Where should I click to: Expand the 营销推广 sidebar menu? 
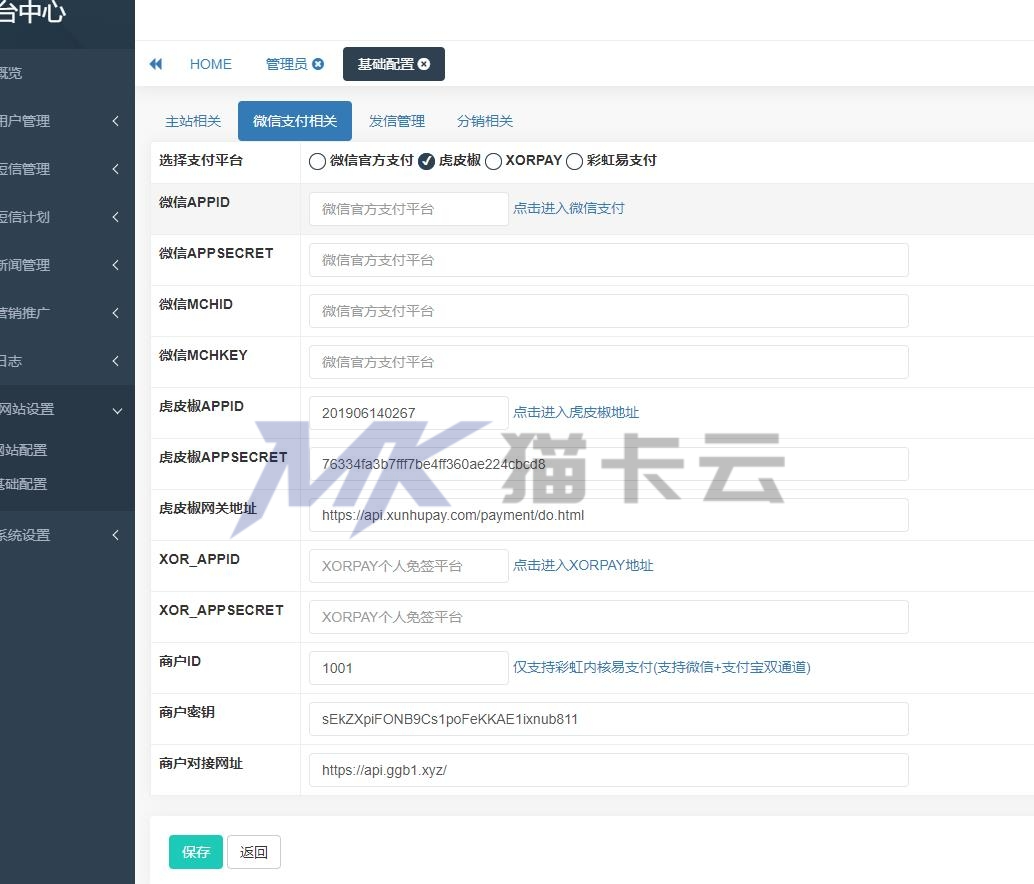[x=67, y=313]
